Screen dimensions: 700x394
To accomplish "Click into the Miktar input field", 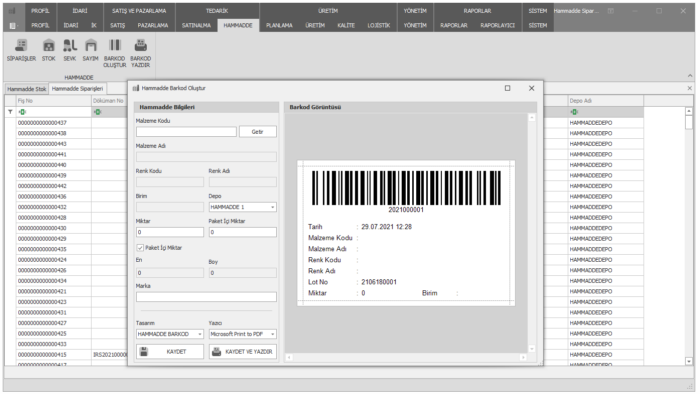I will point(170,232).
